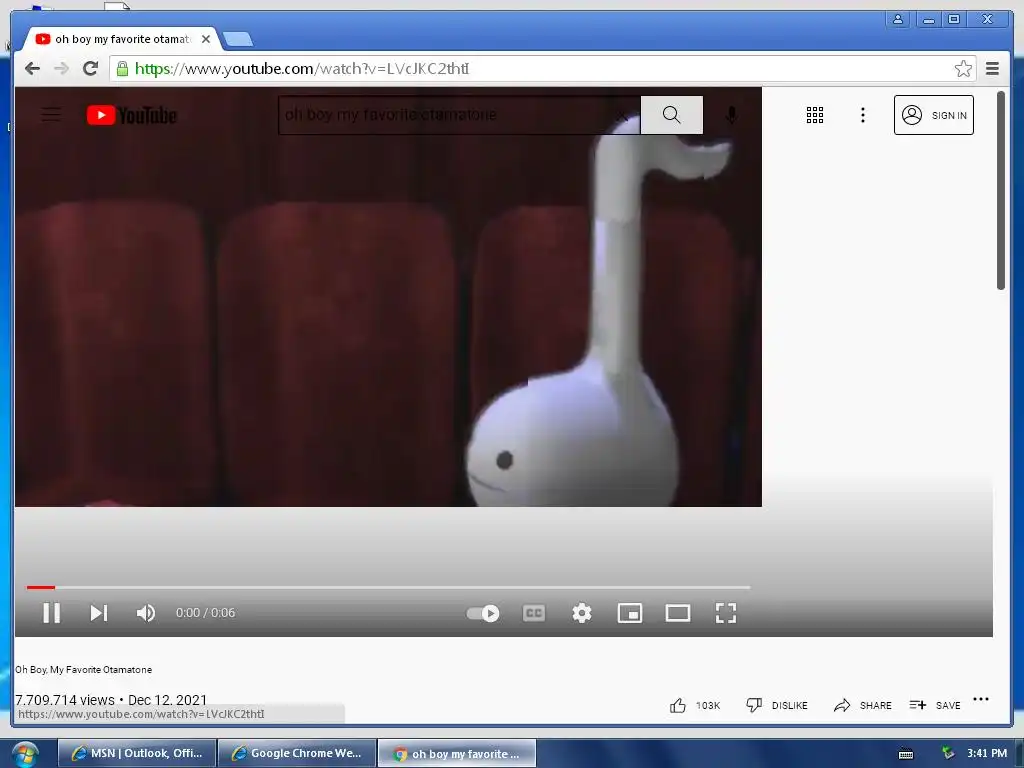The width and height of the screenshot is (1024, 768).
Task: Open the on-screen keyboard tray icon
Action: (906, 754)
